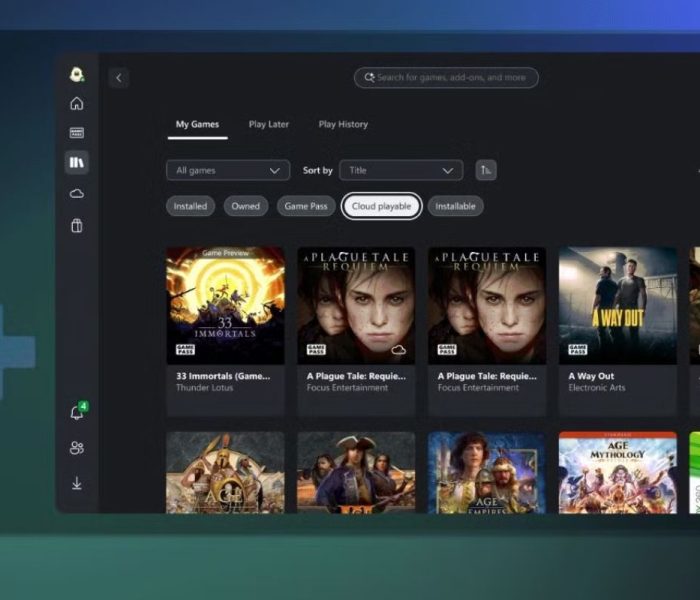Open A Plague Tale cover with cloud icon
700x600 pixels.
point(356,305)
